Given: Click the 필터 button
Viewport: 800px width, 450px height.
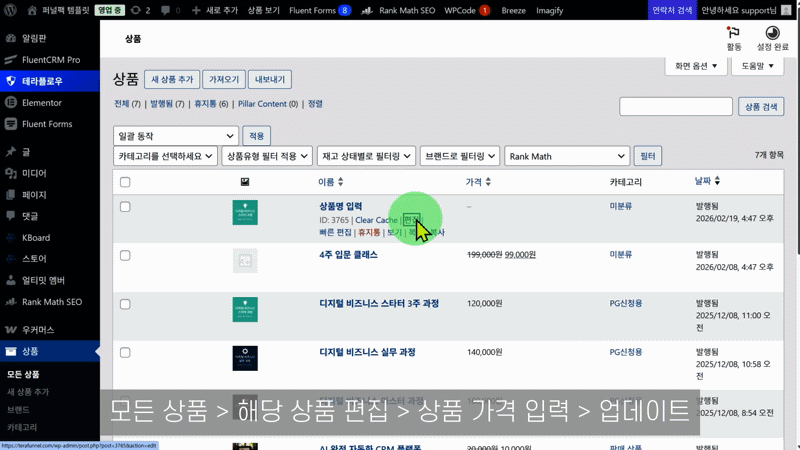Looking at the screenshot, I should pyautogui.click(x=647, y=156).
